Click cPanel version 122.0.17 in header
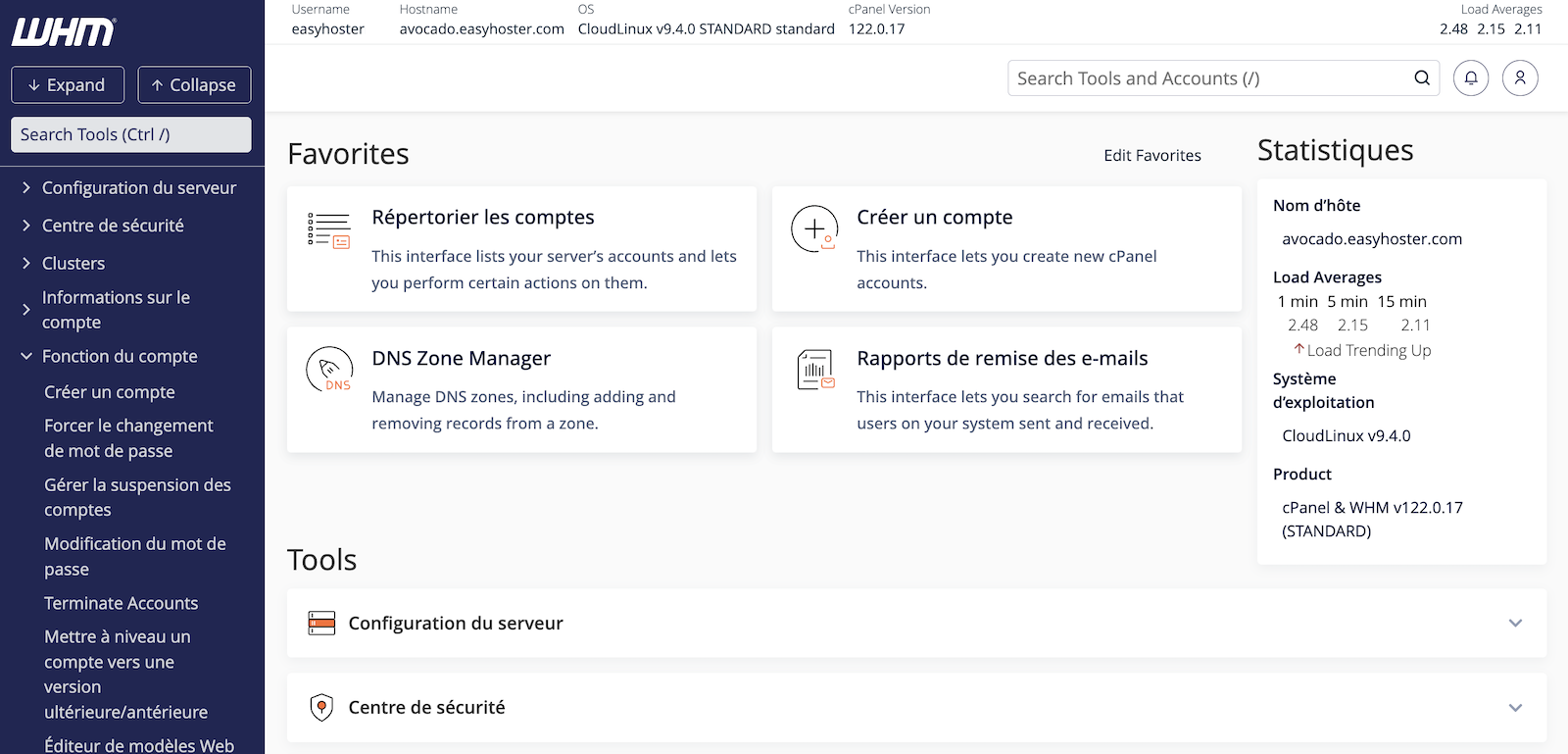 coord(877,28)
